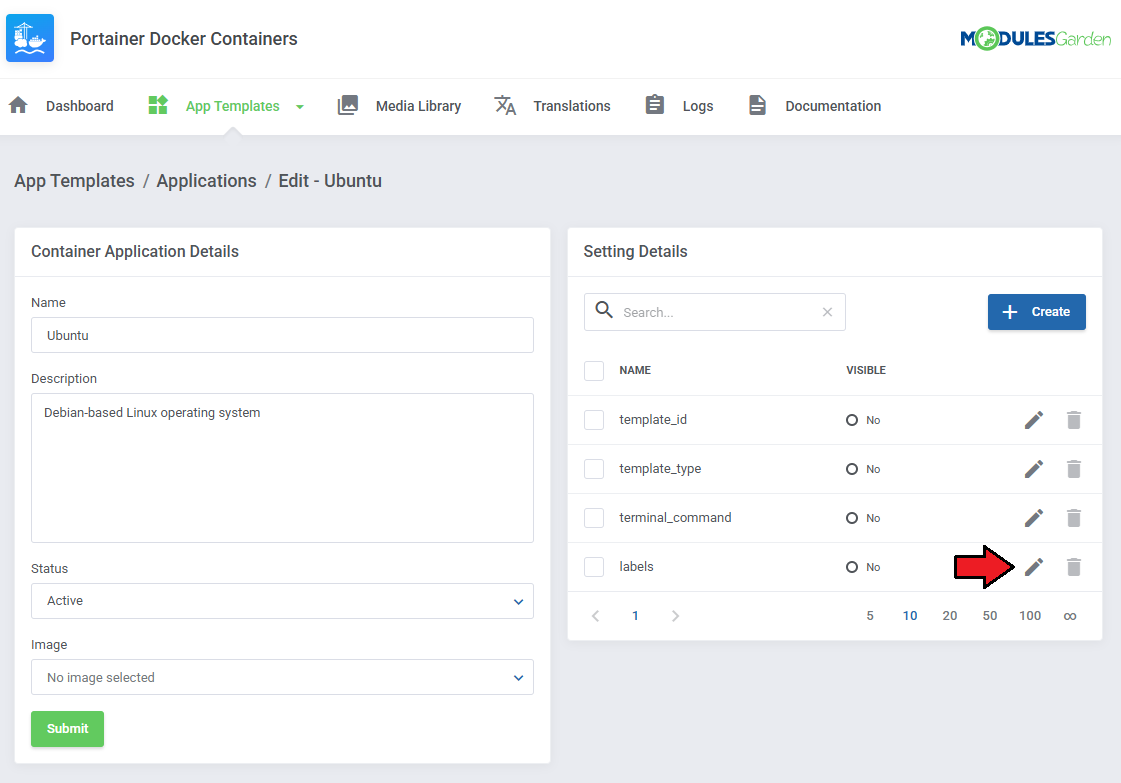Click the Dashboard home icon
This screenshot has height=783, width=1121.
tap(19, 106)
